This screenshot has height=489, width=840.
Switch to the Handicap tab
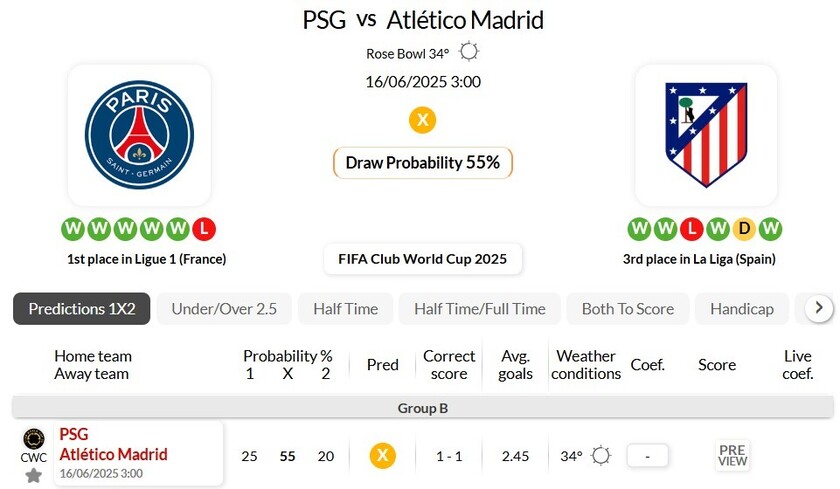[742, 309]
